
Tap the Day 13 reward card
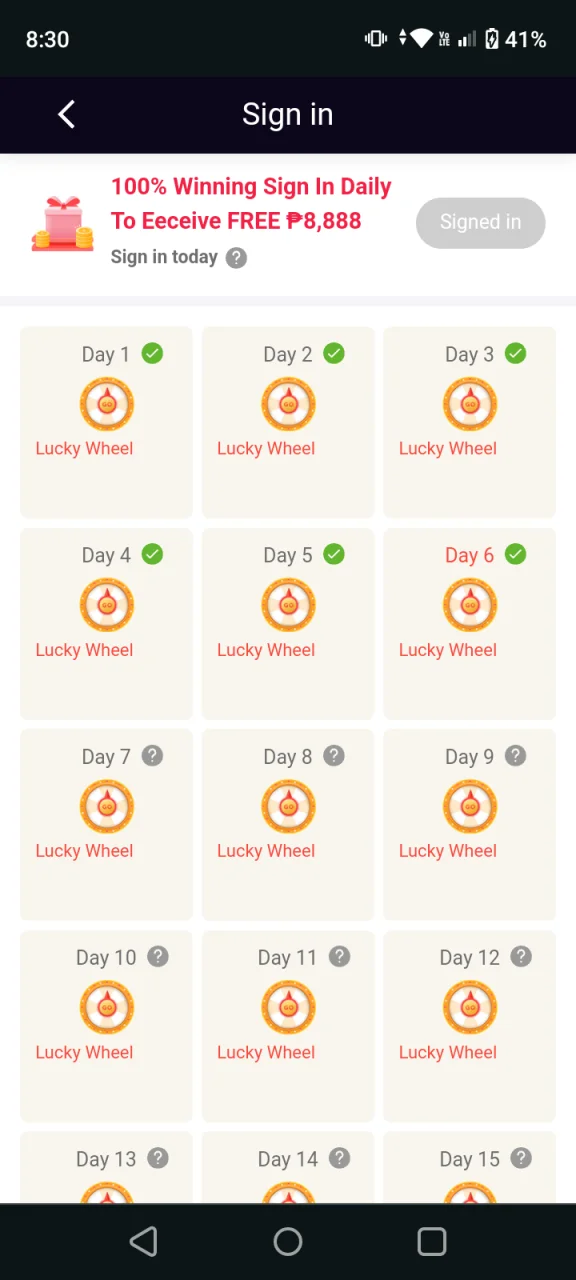pyautogui.click(x=107, y=1168)
